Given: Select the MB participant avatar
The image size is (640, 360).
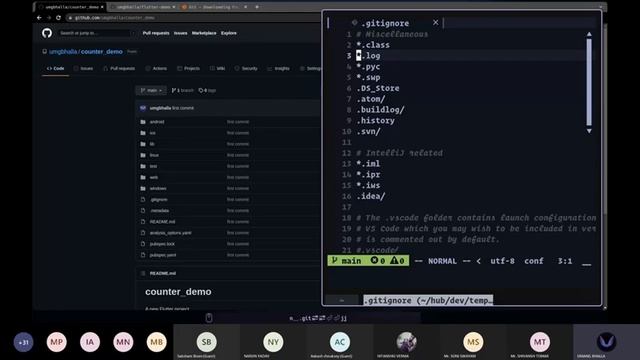Looking at the screenshot, I should tap(157, 342).
